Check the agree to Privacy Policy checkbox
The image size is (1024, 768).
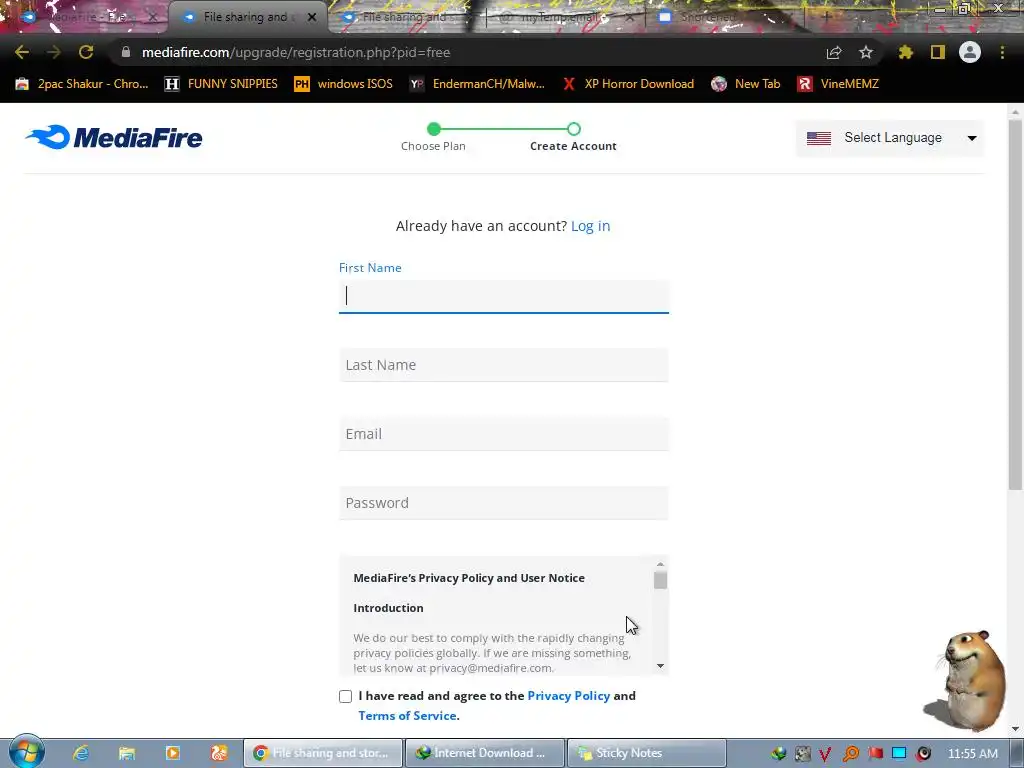tap(345, 697)
